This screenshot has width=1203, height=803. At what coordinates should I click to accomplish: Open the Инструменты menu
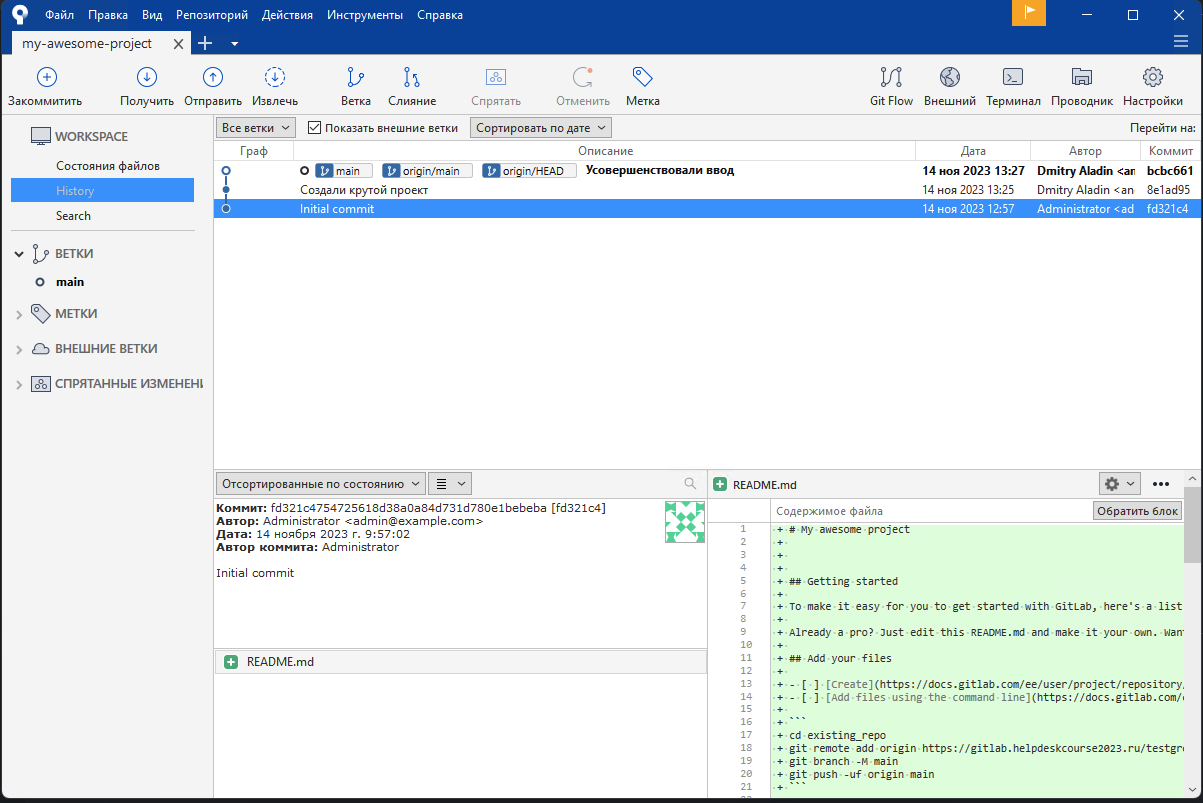(x=365, y=15)
